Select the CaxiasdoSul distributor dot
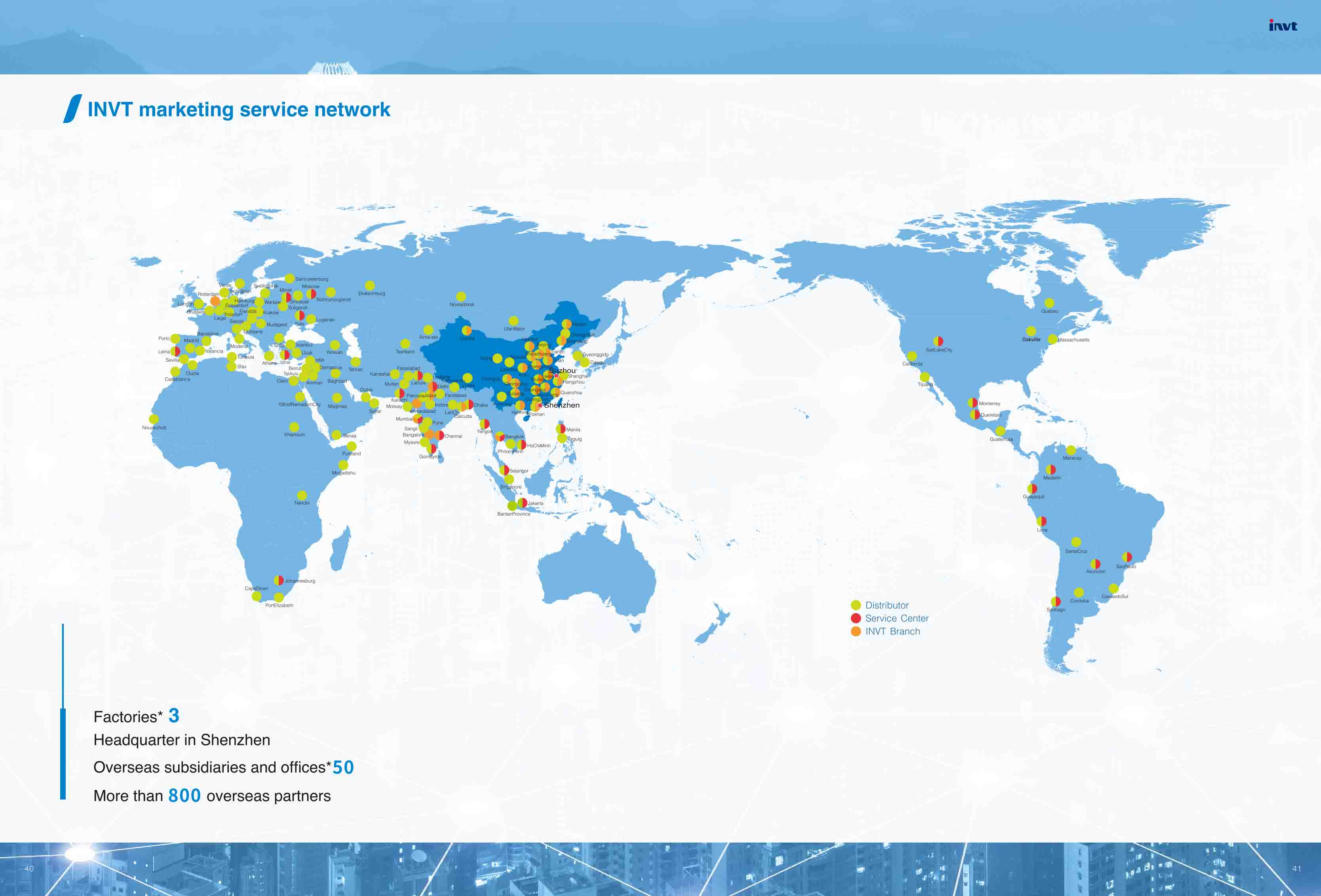1321x896 pixels. 1113,588
